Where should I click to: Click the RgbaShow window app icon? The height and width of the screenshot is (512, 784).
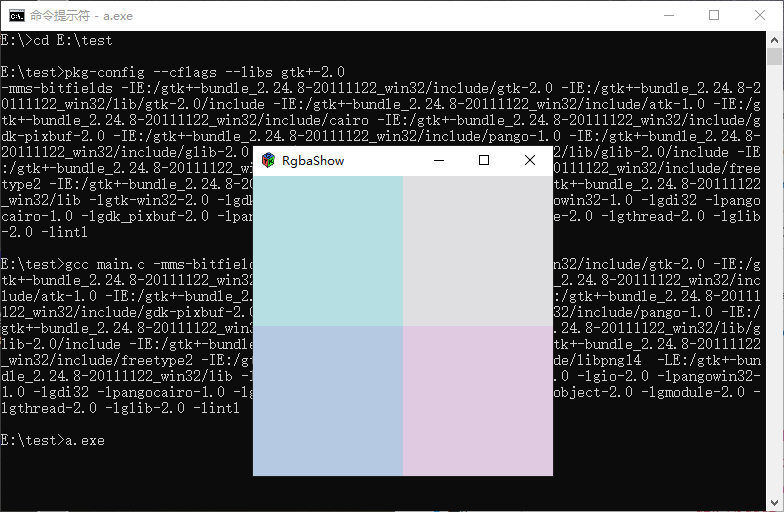pos(268,160)
